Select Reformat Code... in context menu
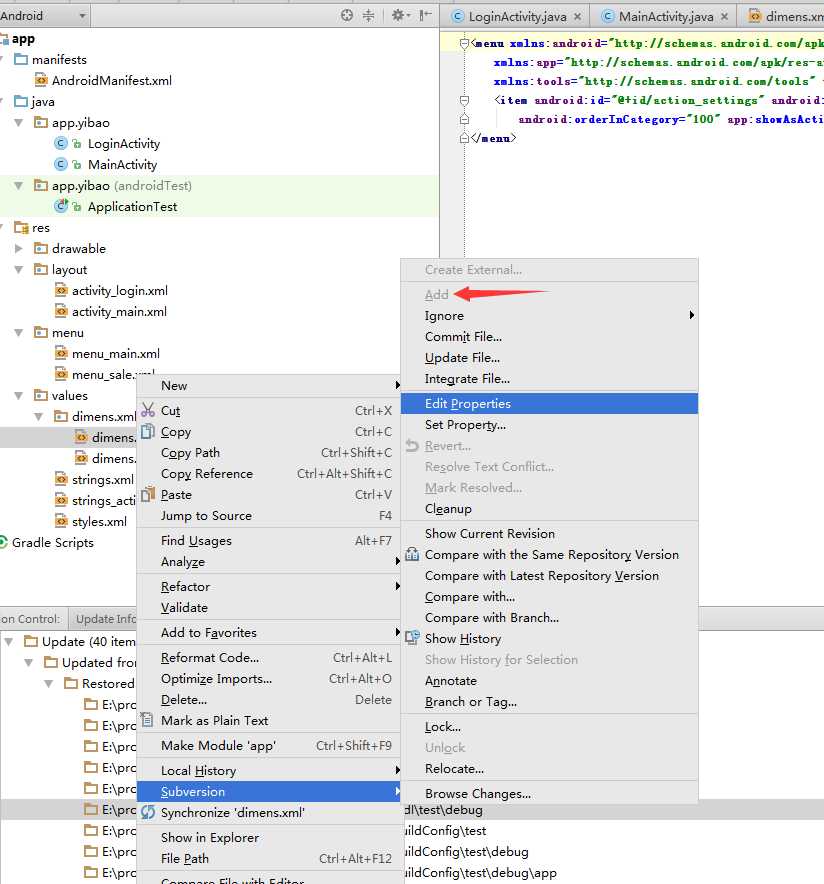This screenshot has height=884, width=824. click(x=209, y=658)
